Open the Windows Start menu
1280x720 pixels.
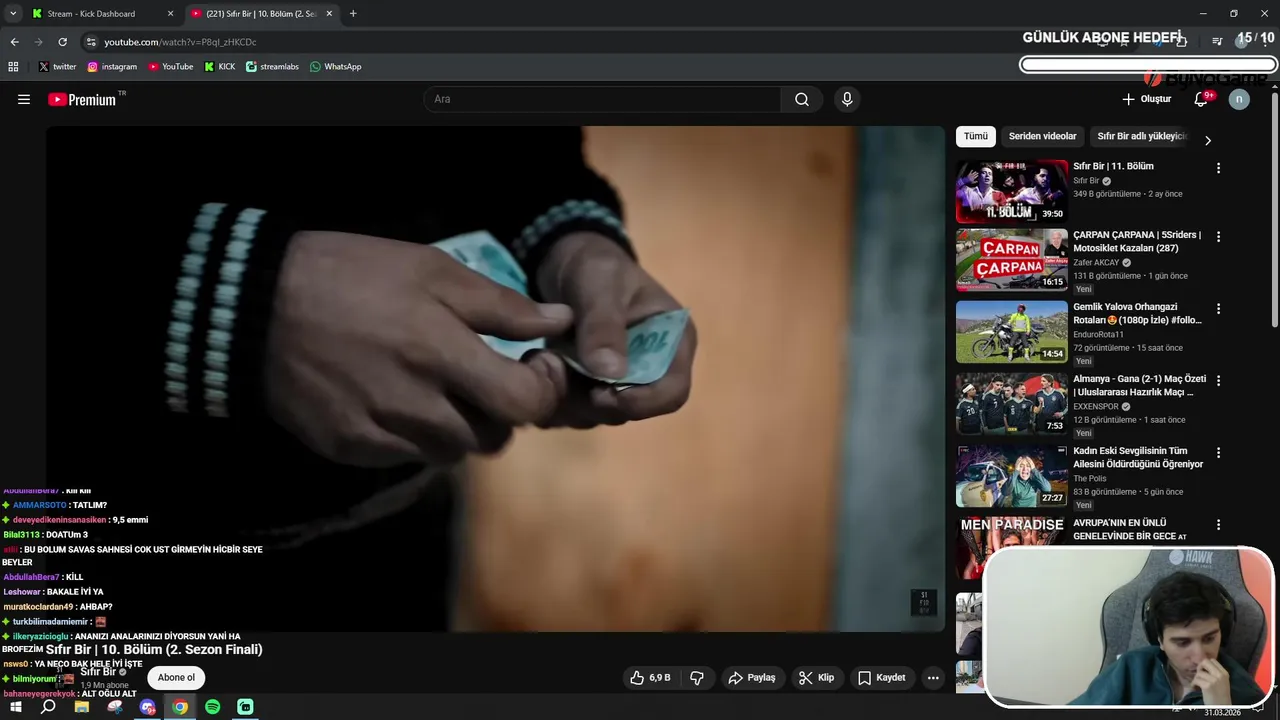(16, 707)
